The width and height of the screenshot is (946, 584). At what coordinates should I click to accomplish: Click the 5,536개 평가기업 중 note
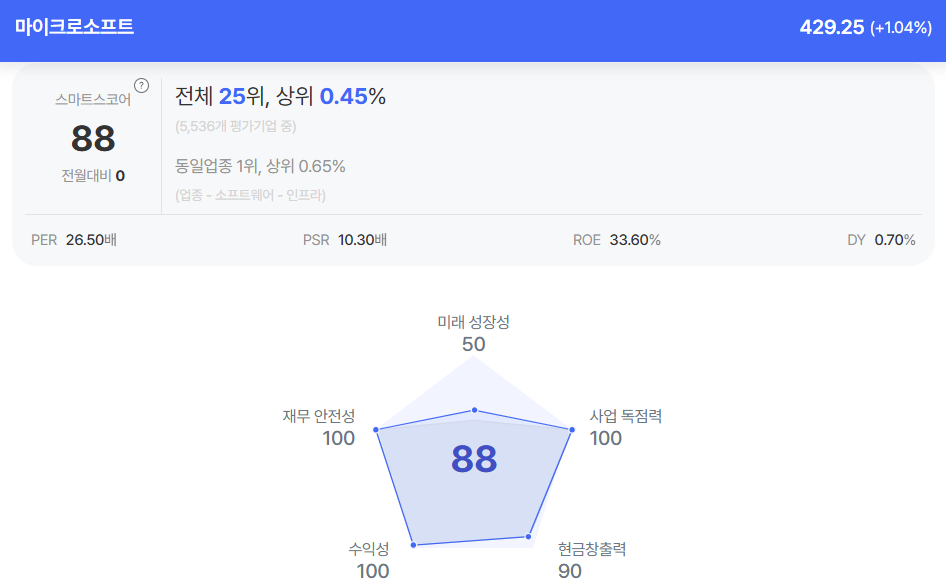tap(235, 126)
